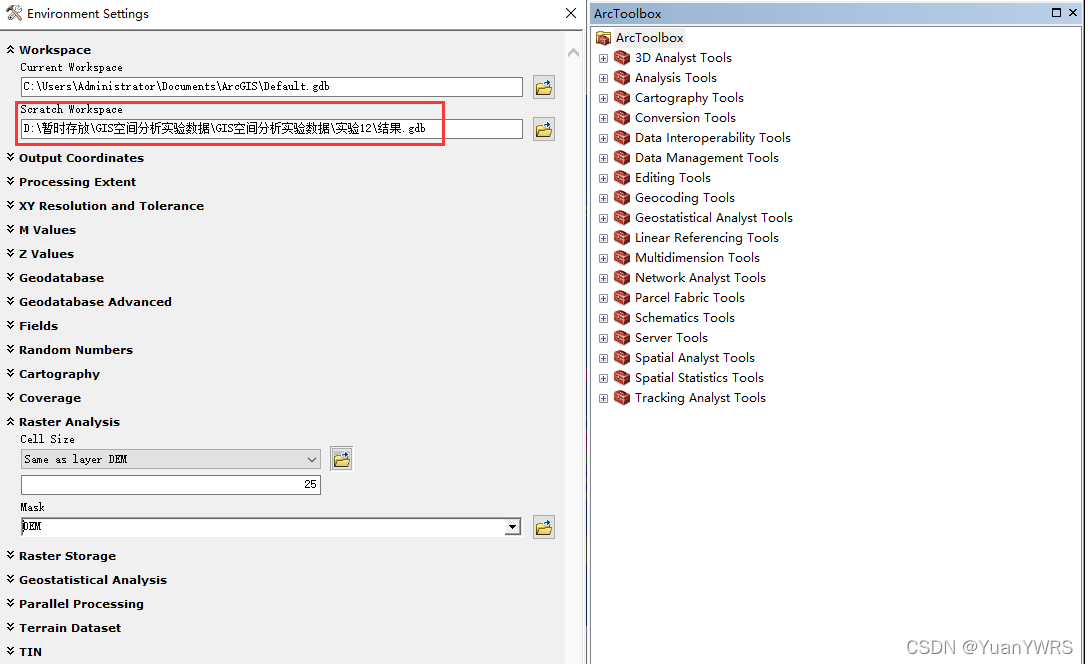Maximize the ArcToolbox panel
This screenshot has width=1088, height=664.
(1056, 12)
